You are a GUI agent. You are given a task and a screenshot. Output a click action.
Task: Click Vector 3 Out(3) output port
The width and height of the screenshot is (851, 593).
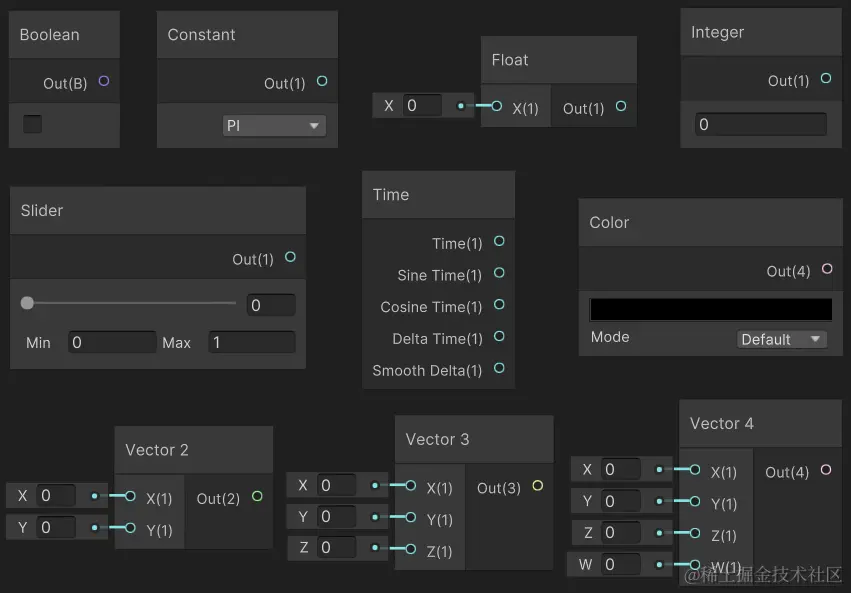(537, 486)
